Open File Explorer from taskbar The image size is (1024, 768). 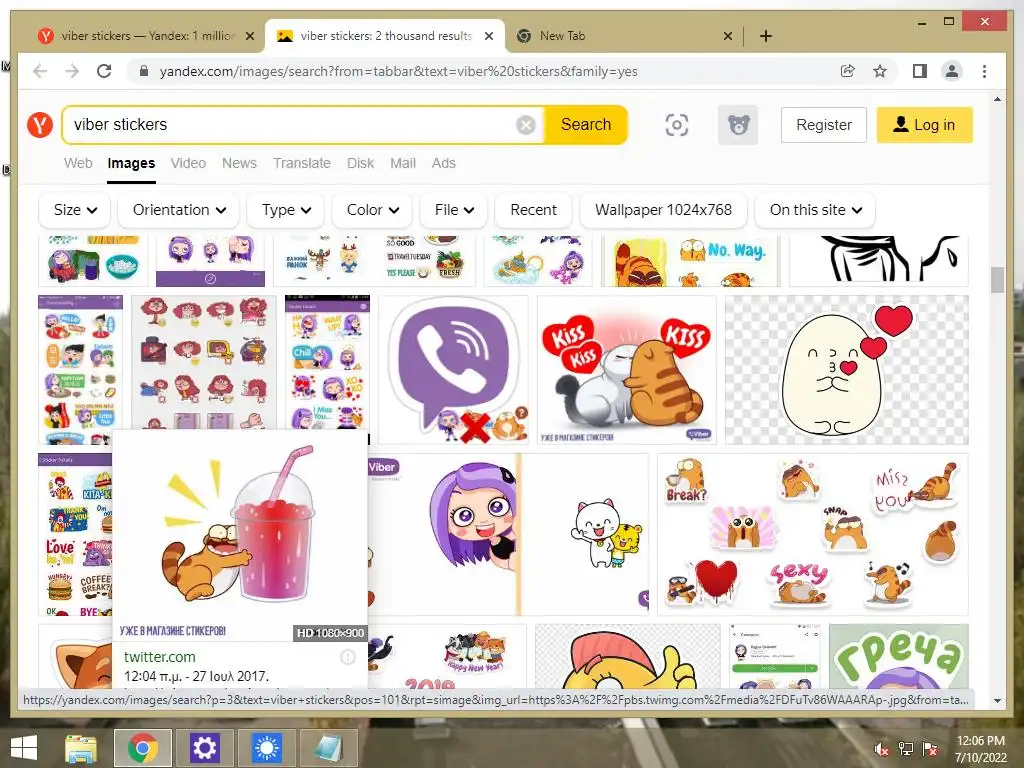point(81,748)
